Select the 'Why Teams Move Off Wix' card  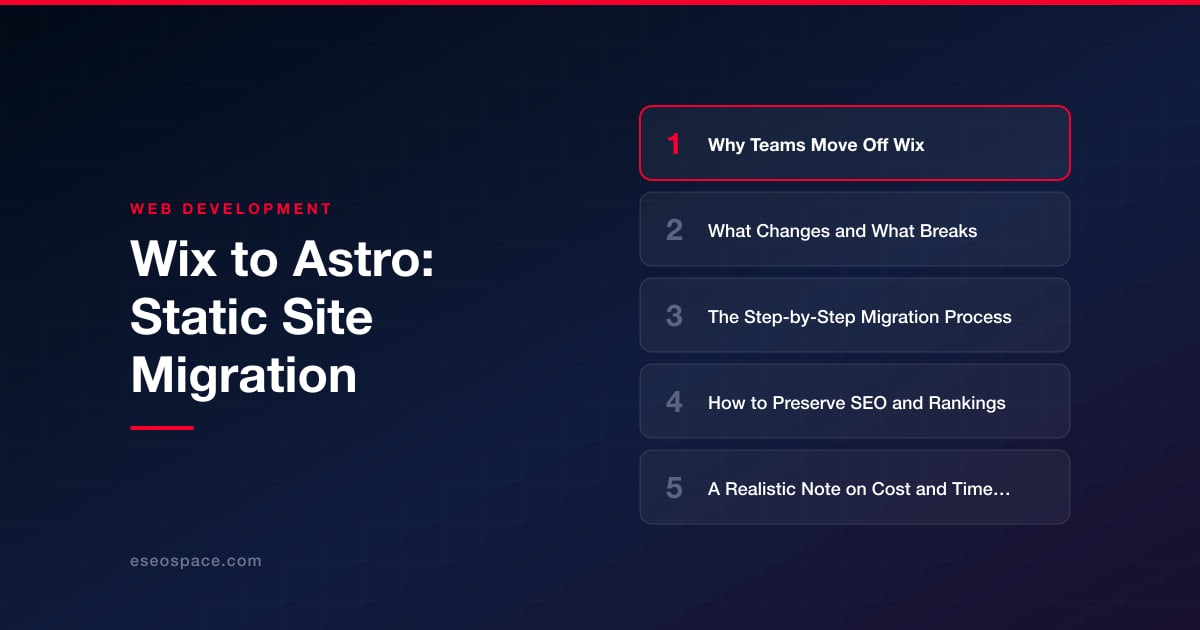click(855, 143)
